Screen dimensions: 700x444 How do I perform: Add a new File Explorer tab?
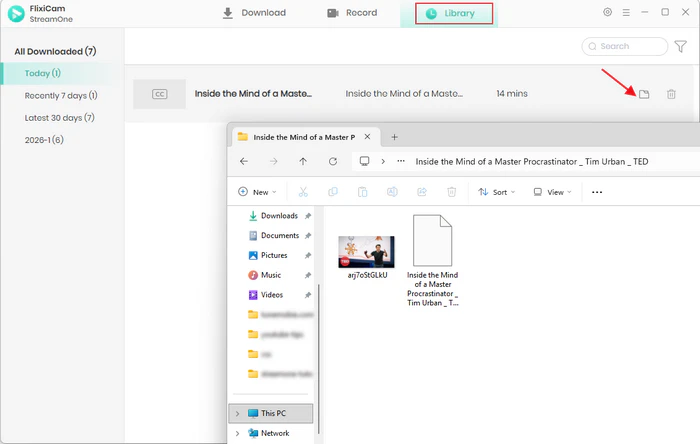coord(394,137)
